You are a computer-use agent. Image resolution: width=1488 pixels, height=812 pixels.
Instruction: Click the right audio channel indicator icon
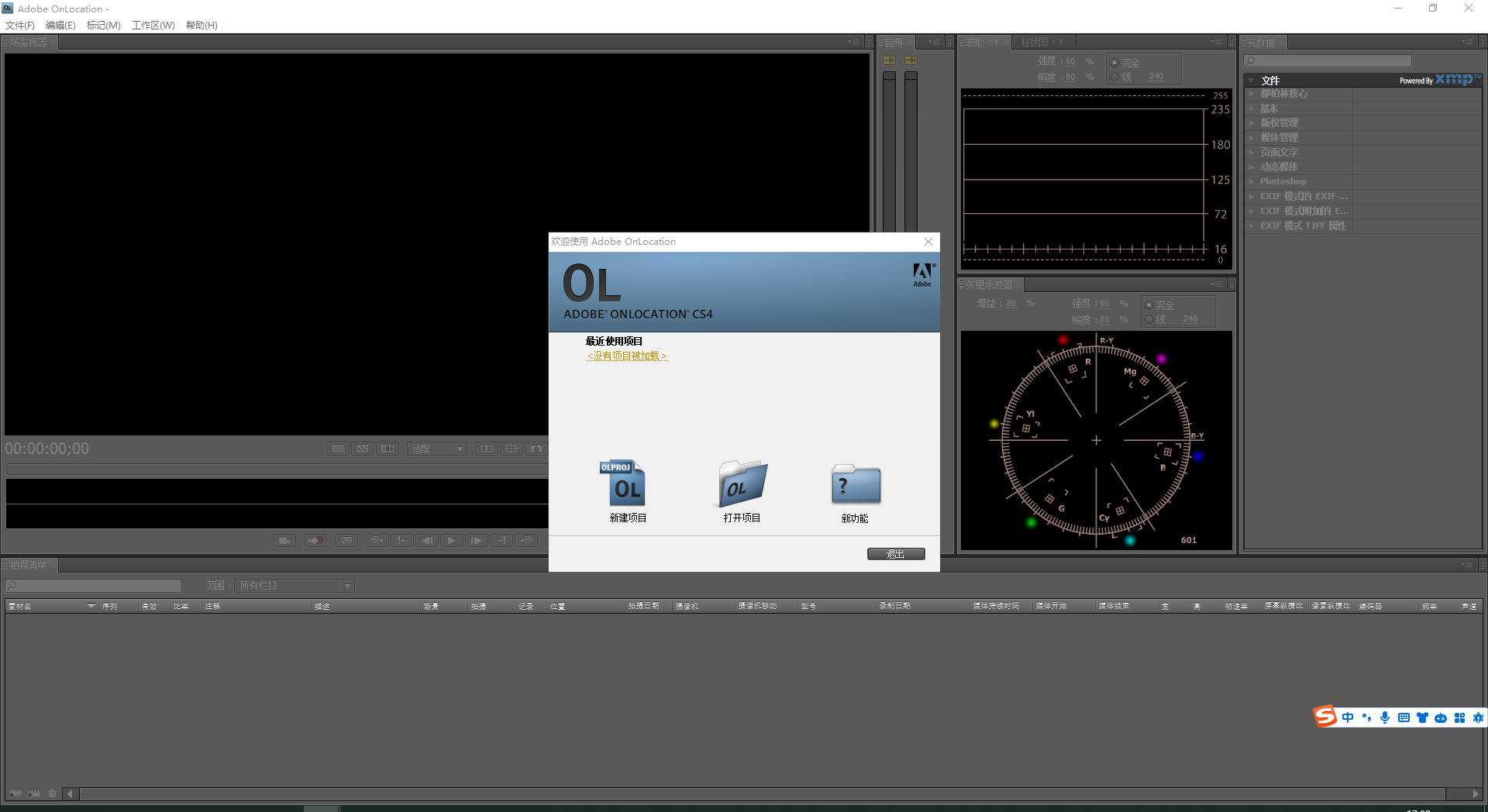(x=911, y=60)
